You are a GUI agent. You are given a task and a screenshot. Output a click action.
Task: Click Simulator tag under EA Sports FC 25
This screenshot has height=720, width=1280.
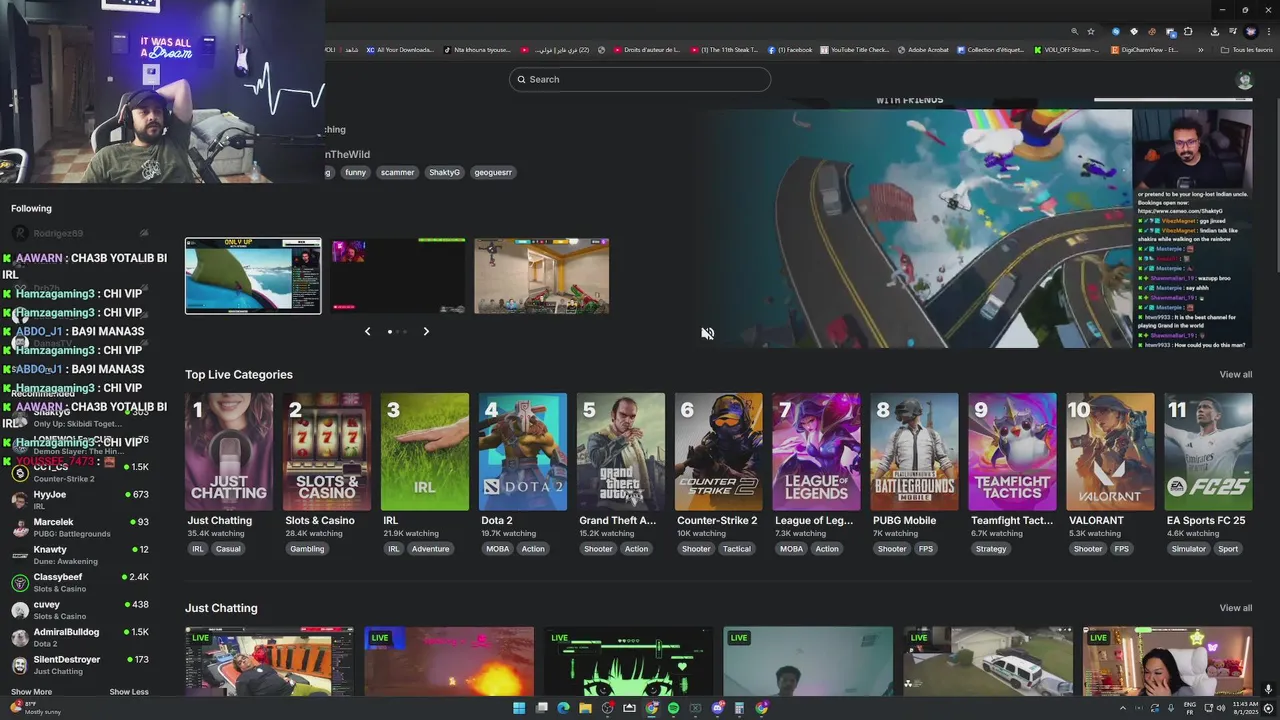[x=1188, y=549]
